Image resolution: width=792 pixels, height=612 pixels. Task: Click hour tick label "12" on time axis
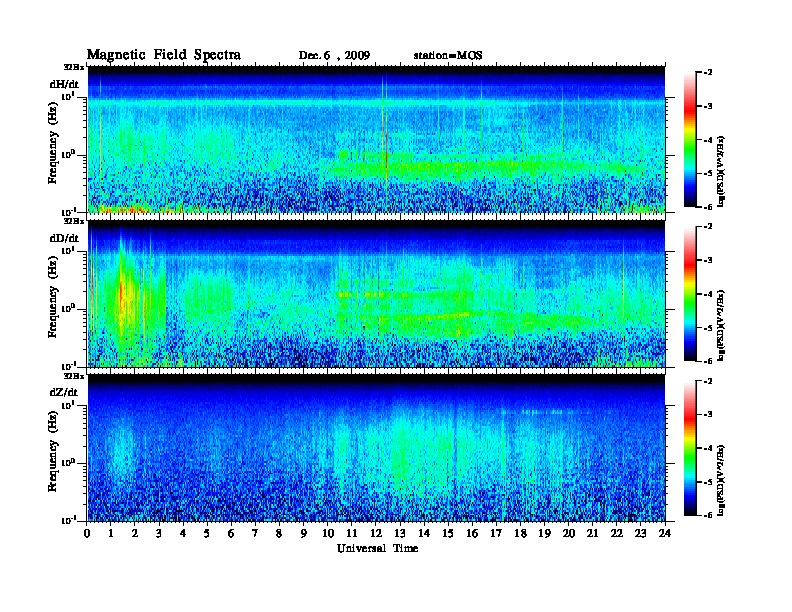(x=376, y=533)
